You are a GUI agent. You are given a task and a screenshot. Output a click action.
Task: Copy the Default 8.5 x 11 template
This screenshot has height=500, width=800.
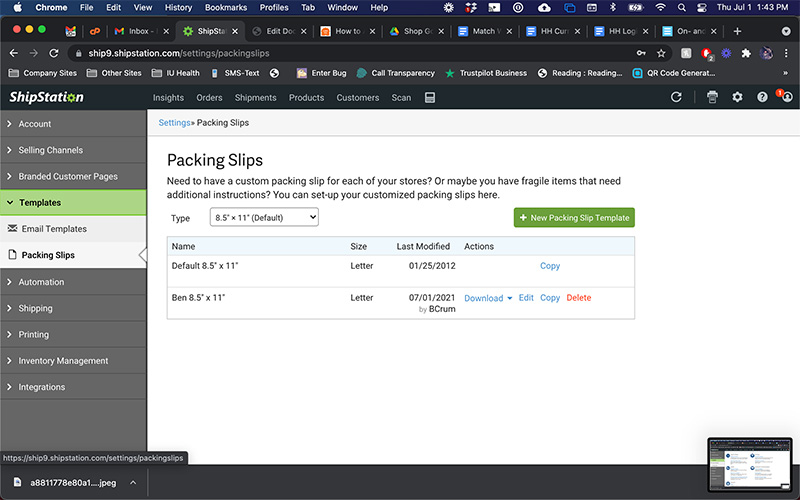549,266
